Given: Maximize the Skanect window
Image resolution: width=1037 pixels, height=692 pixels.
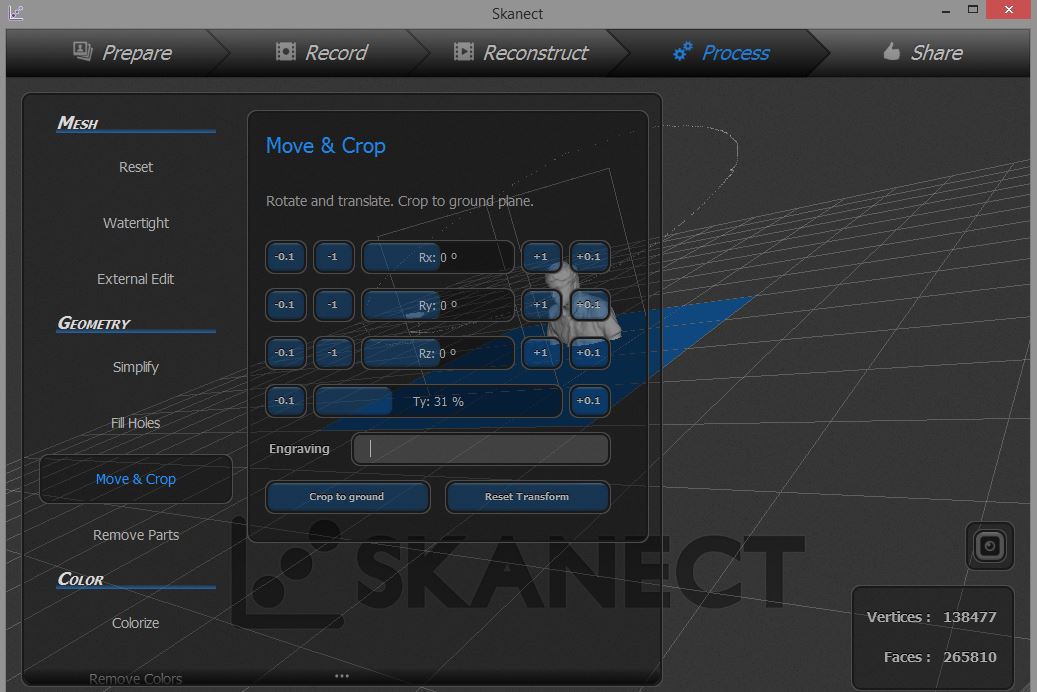Looking at the screenshot, I should click(x=973, y=9).
